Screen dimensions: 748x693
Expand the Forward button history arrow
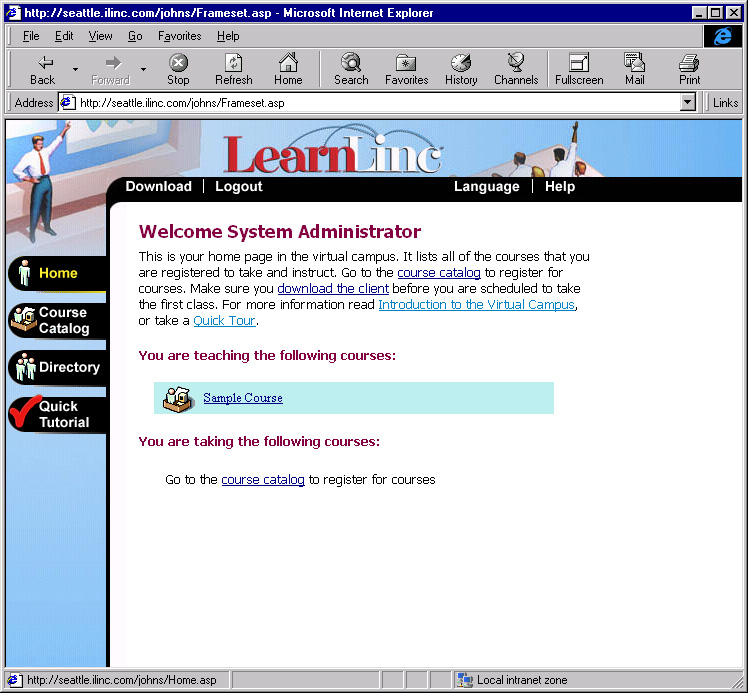(143, 69)
